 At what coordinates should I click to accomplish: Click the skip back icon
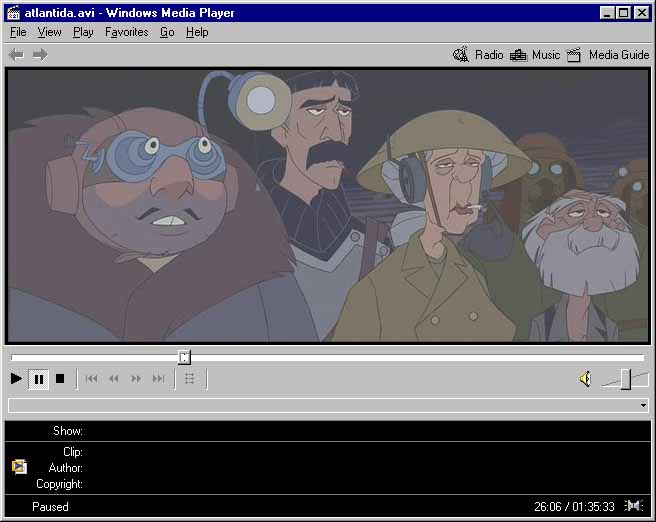pos(91,379)
